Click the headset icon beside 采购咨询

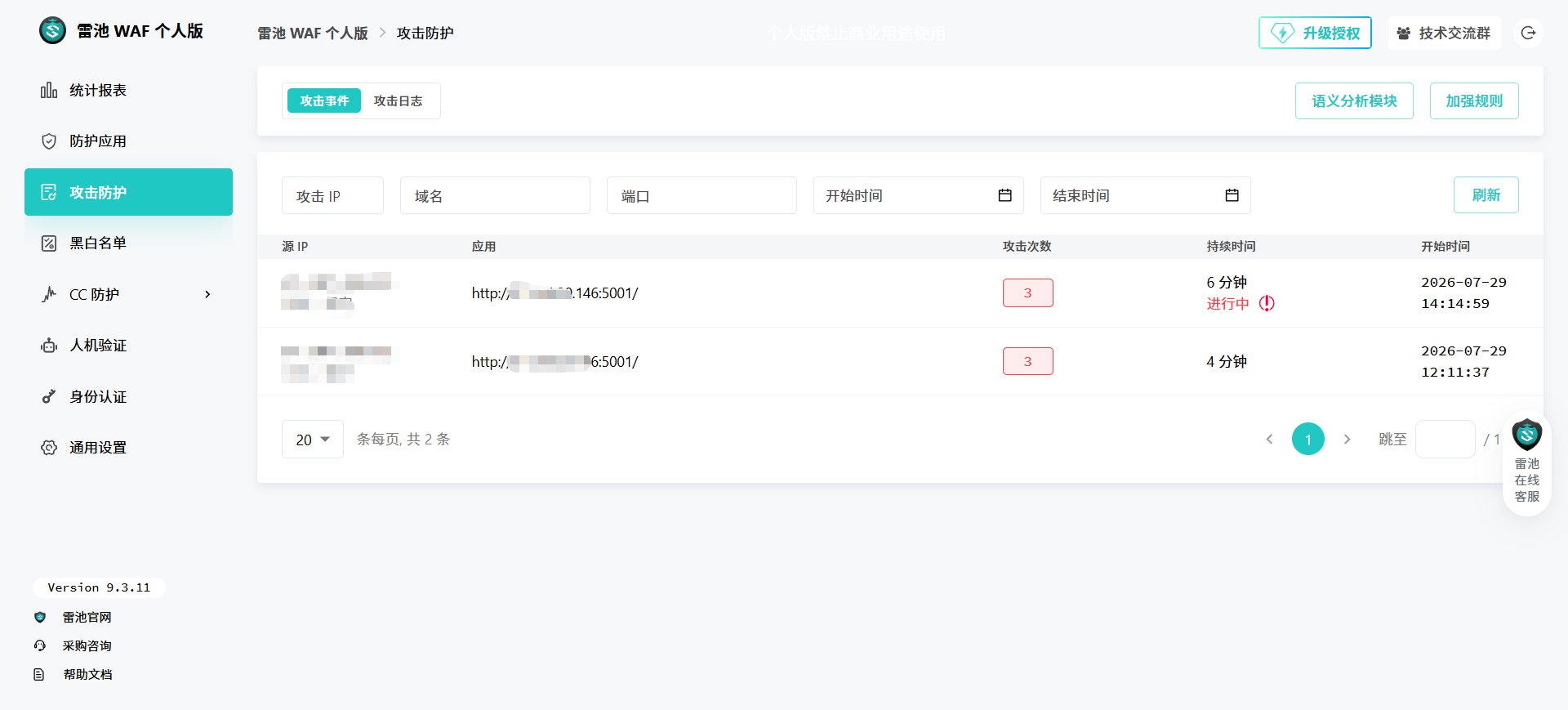(x=40, y=645)
